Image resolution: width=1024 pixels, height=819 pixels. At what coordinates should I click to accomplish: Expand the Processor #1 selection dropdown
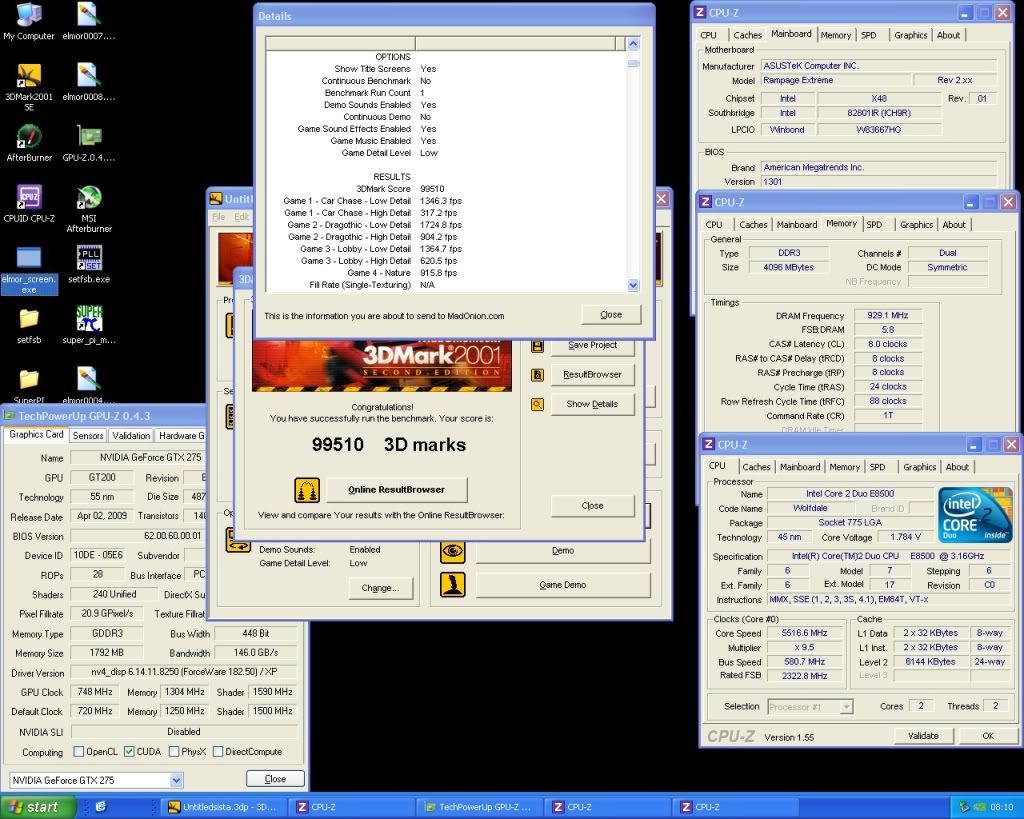point(846,707)
